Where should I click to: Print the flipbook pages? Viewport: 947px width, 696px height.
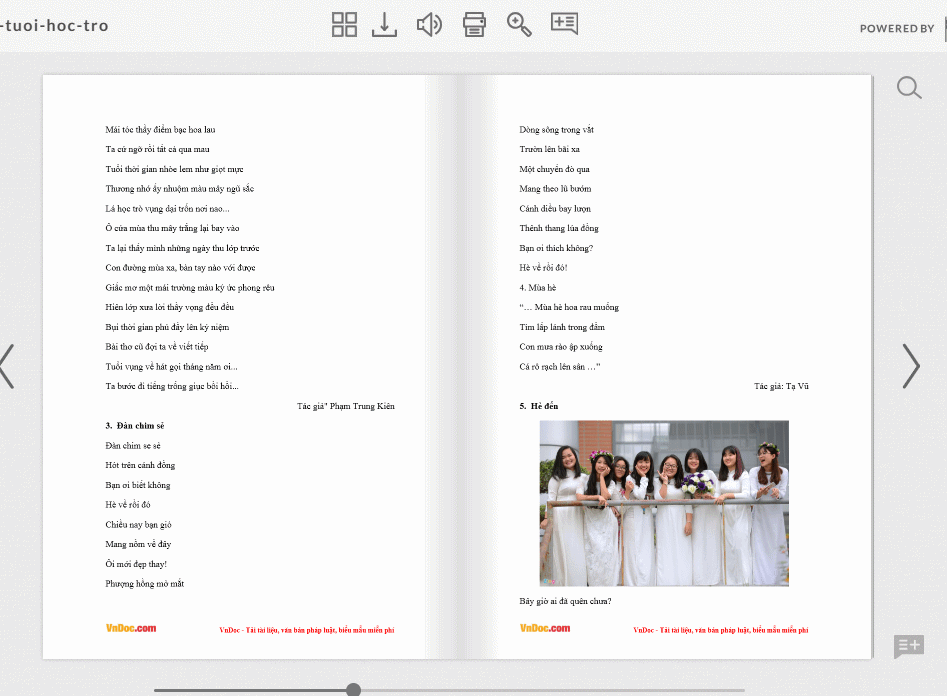(474, 25)
